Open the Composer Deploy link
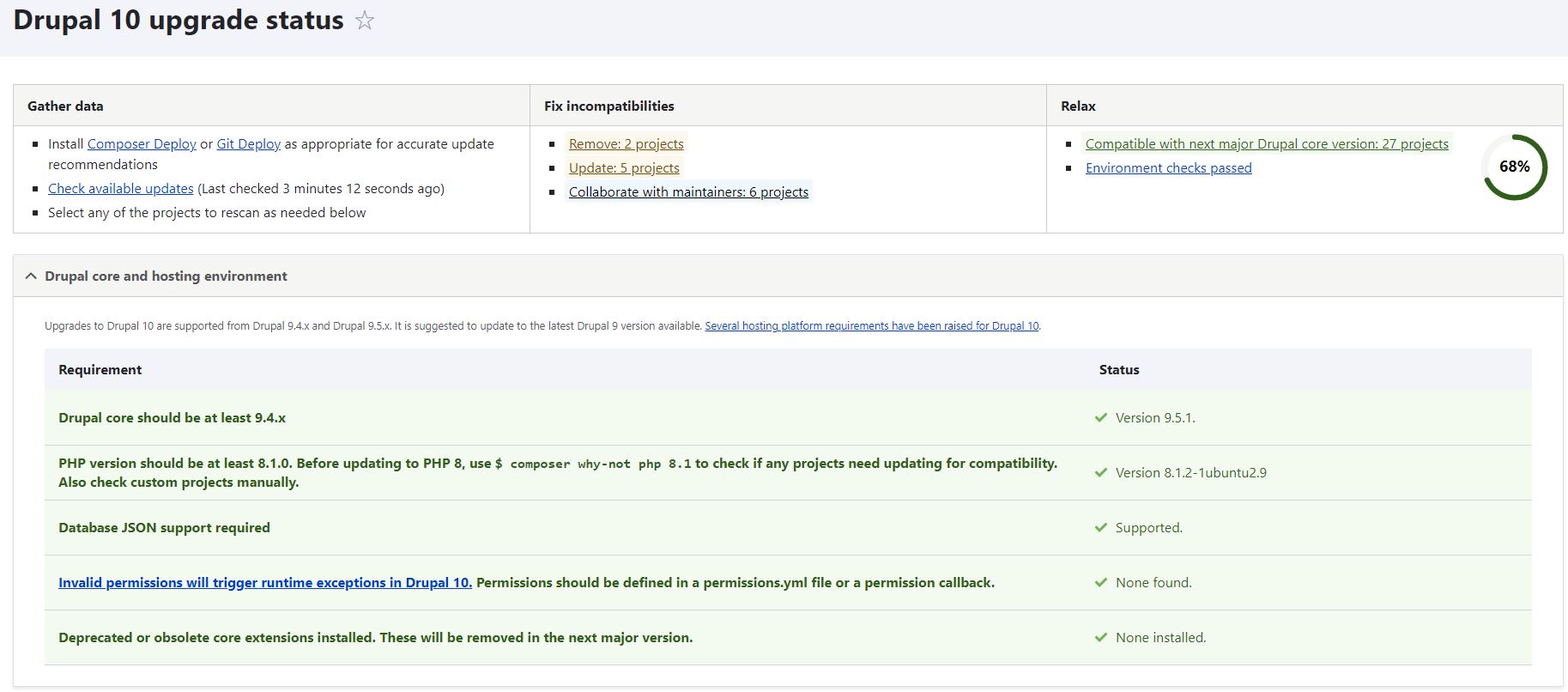Viewport: 1568px width, 692px height. pos(142,143)
